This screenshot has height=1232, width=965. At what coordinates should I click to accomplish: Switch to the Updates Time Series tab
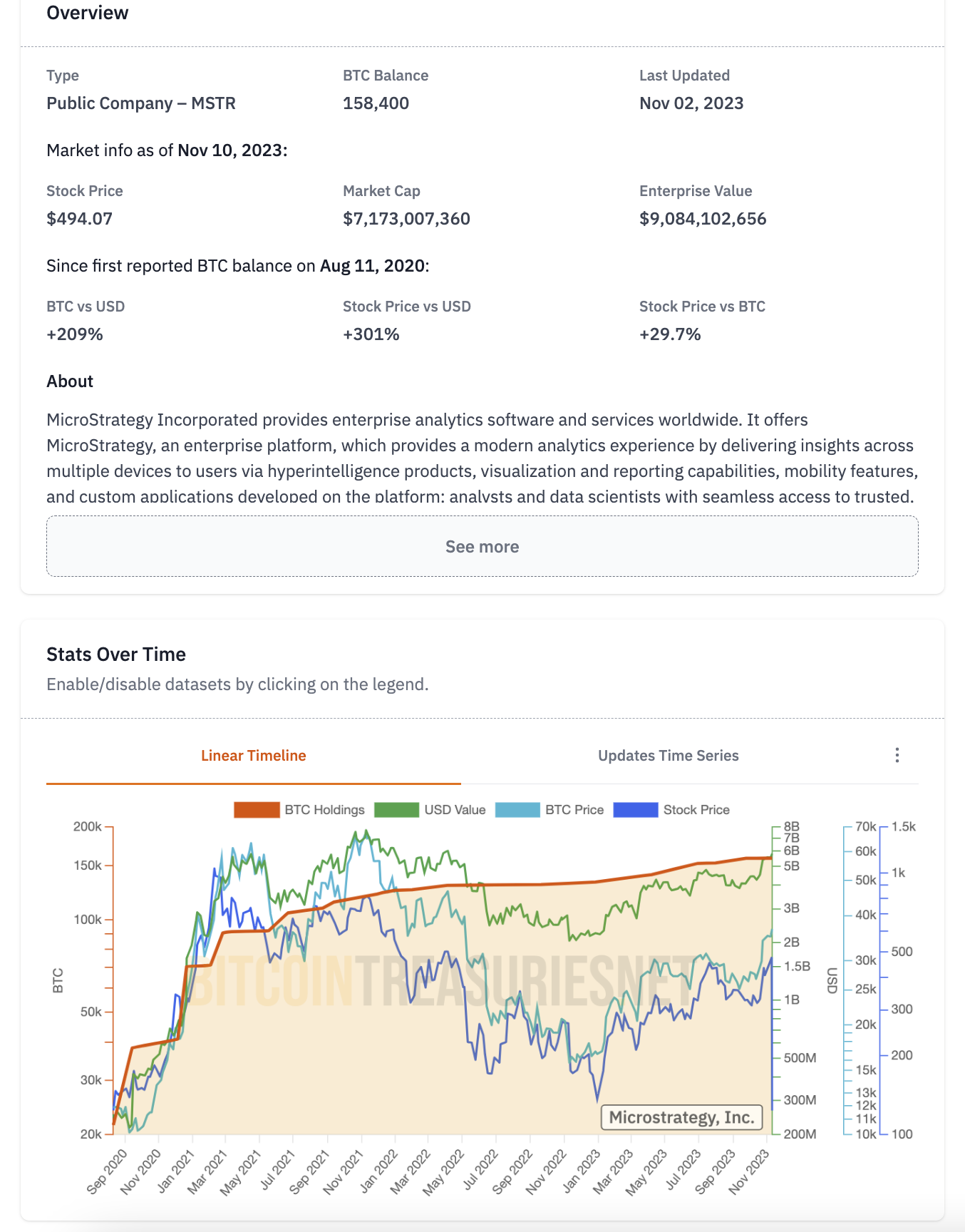[668, 756]
